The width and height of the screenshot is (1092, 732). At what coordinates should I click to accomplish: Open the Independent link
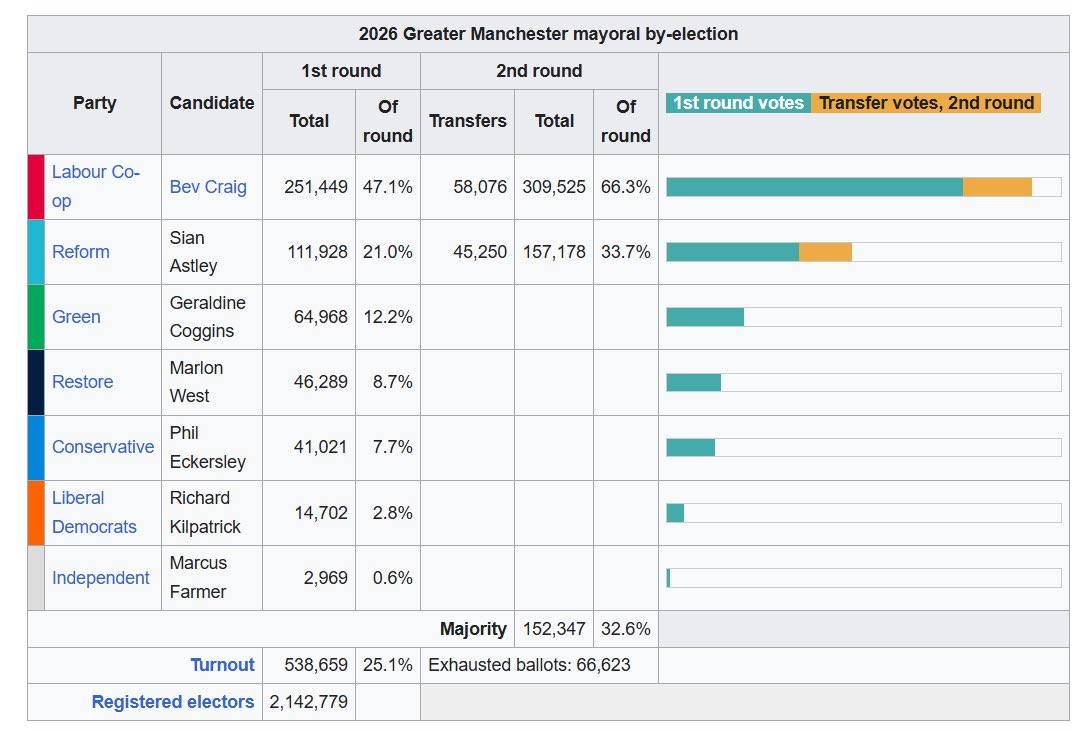pos(100,578)
